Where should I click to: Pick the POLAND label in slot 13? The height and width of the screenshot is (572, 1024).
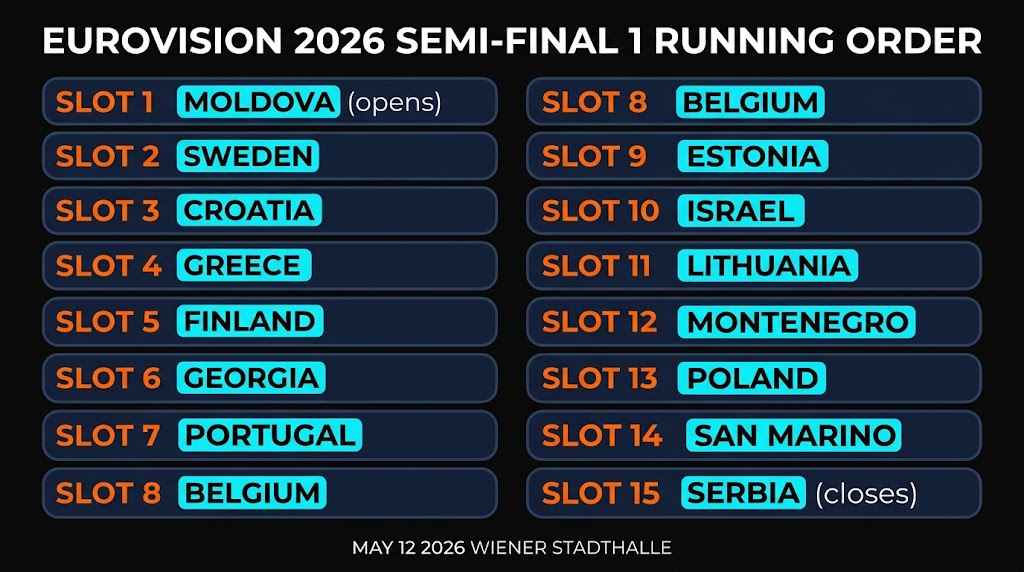(x=752, y=379)
